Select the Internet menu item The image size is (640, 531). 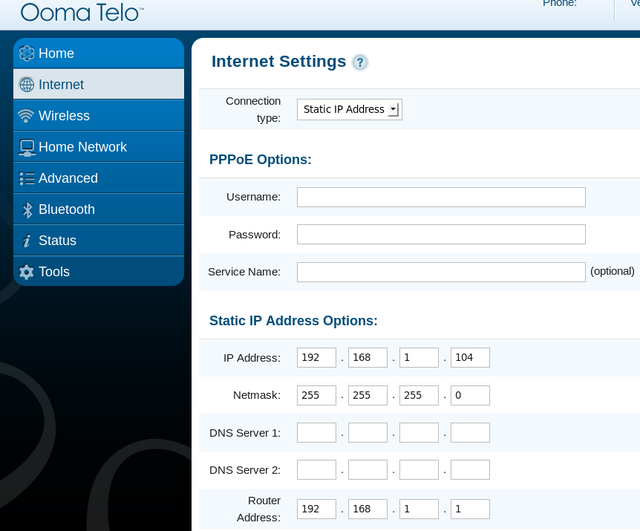coord(98,84)
